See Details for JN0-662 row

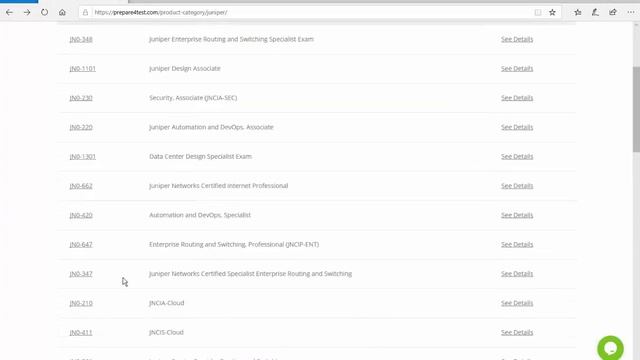coord(517,186)
